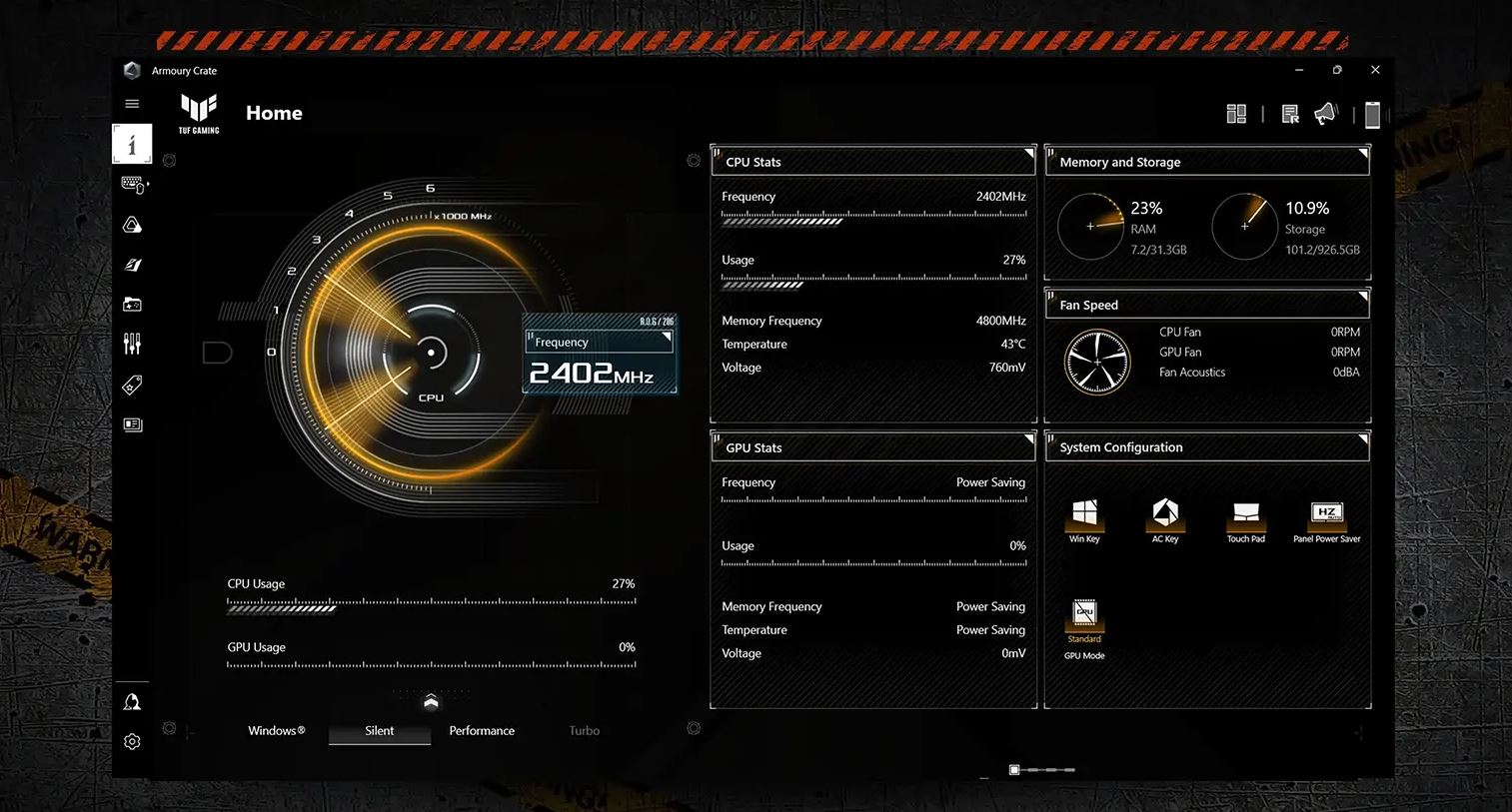The height and width of the screenshot is (812, 1512).
Task: Open the mobile phone connection icon
Action: tap(1372, 115)
